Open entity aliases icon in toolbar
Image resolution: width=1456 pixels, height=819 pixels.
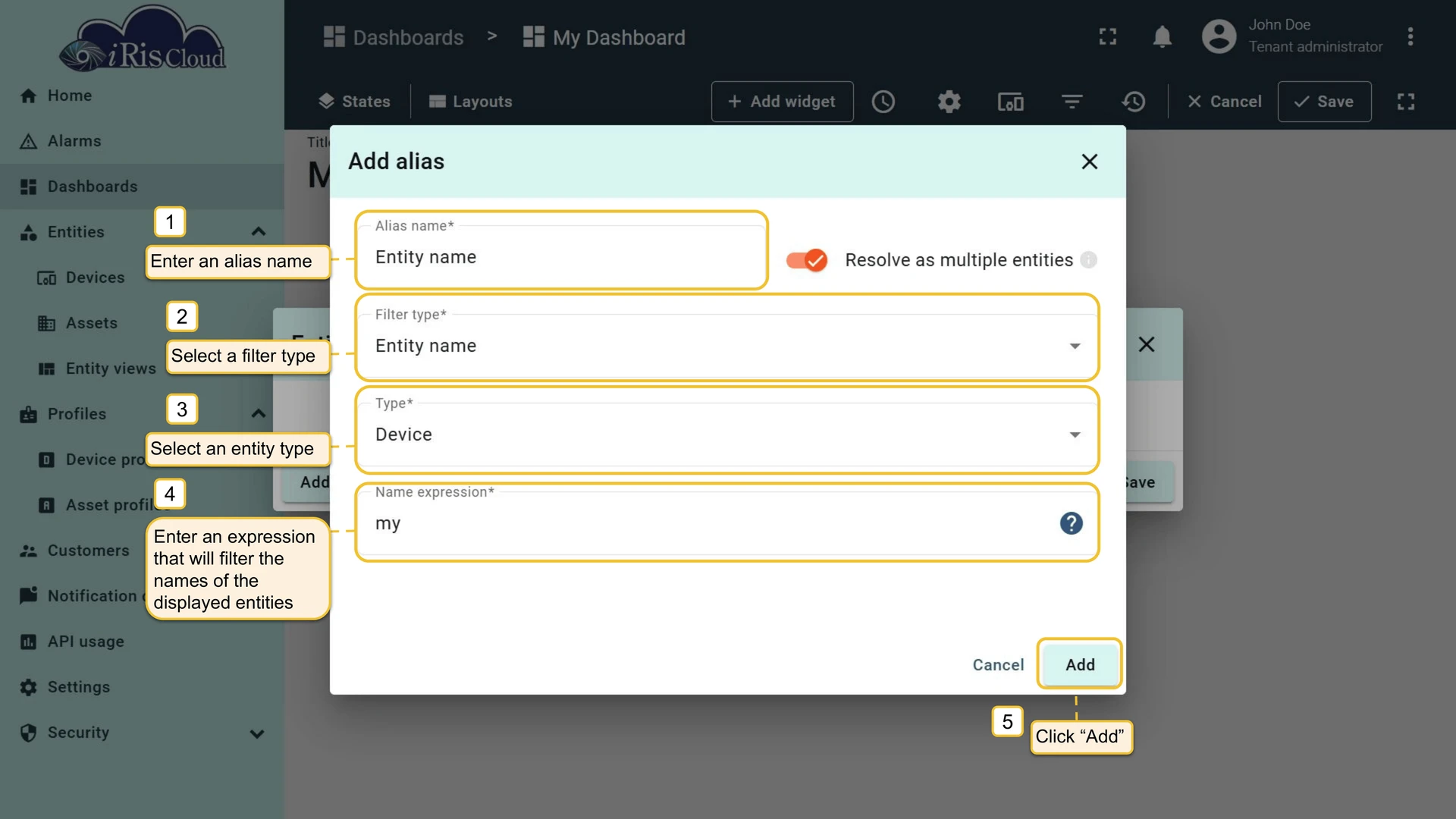pos(1010,102)
